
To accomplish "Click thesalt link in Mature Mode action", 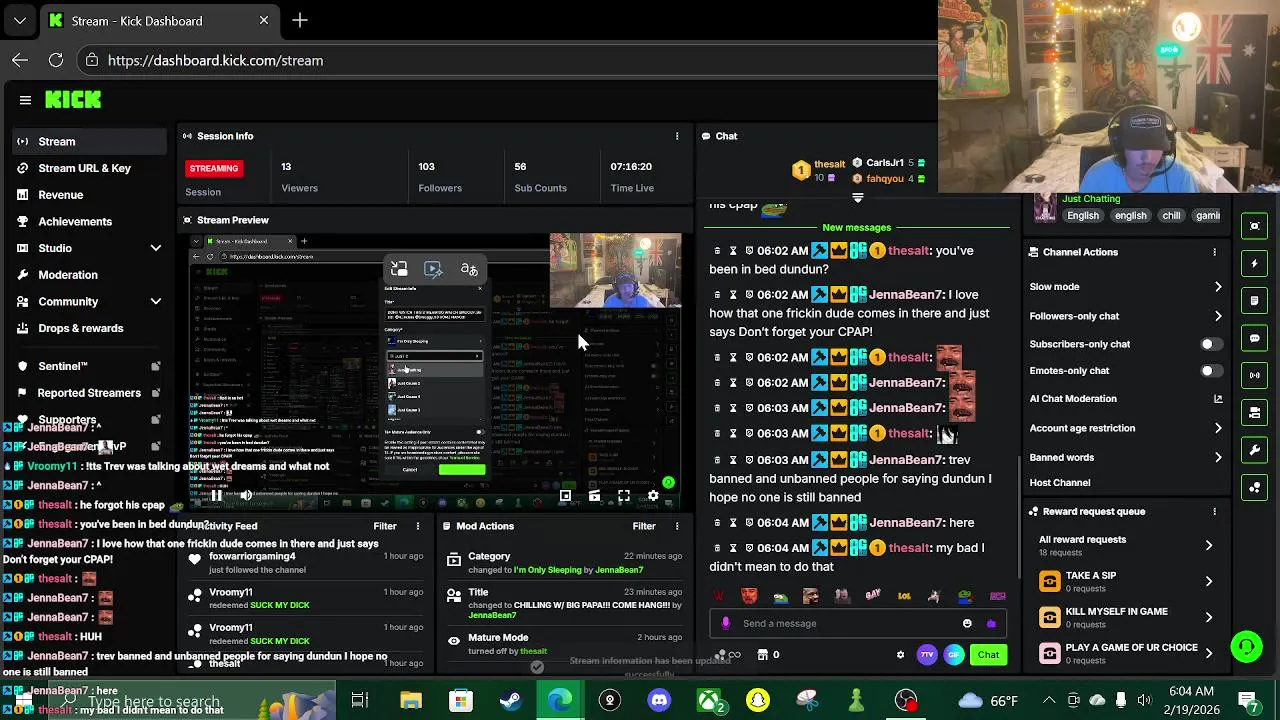I will (x=533, y=651).
